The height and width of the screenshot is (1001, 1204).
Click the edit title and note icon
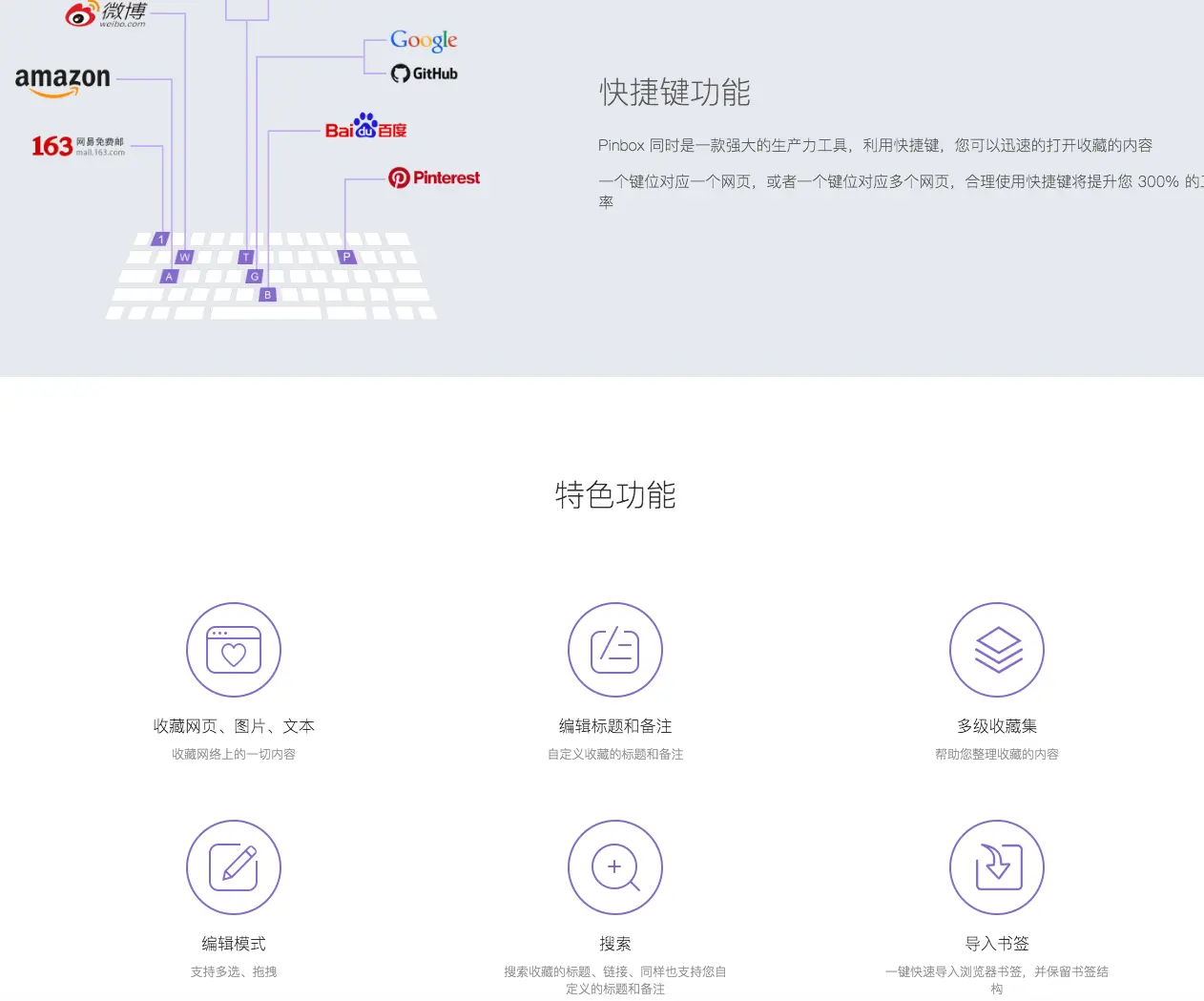coord(615,650)
